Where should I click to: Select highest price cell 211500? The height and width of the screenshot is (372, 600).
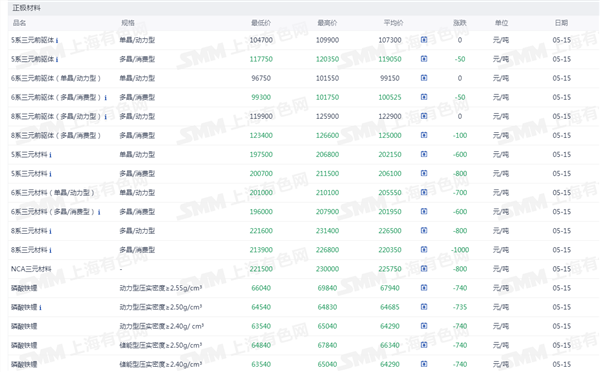[327, 174]
